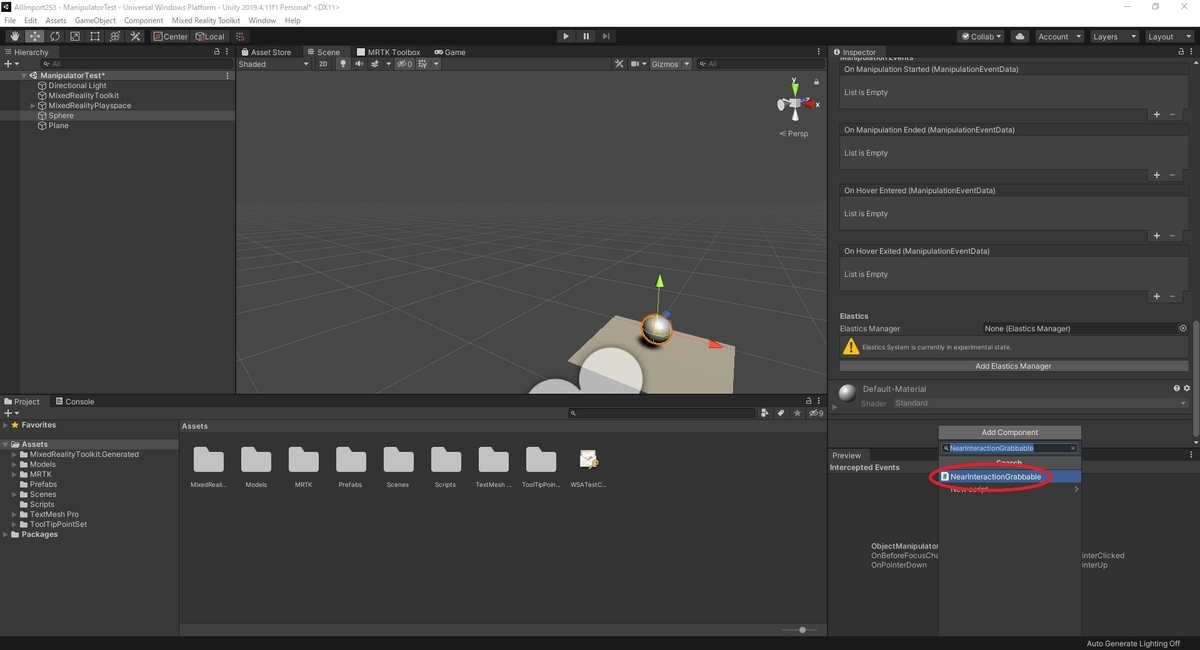Toggle grid snapping icon in toolbar
This screenshot has width=1200, height=650.
tap(240, 36)
